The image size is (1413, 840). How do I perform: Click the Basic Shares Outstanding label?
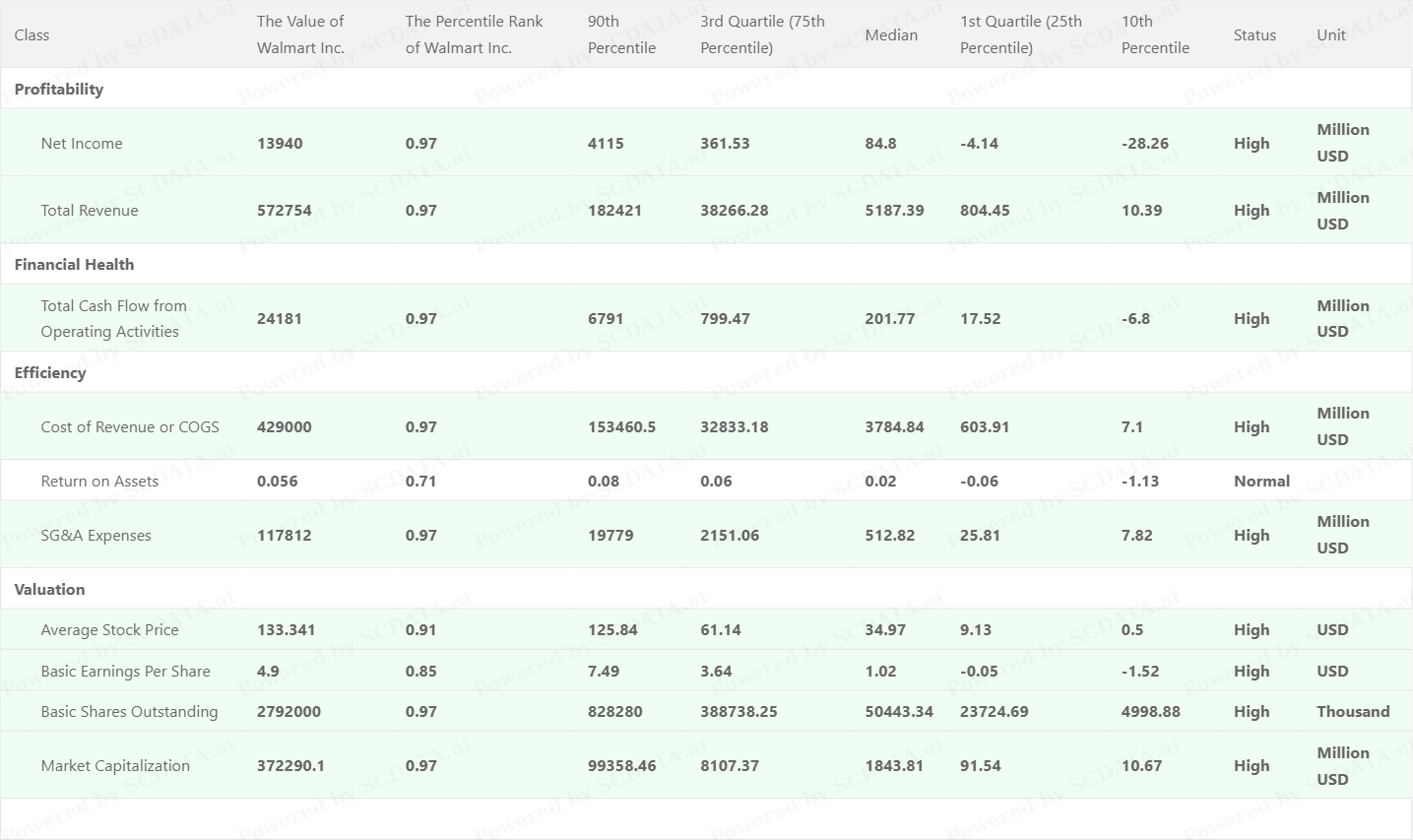130,711
